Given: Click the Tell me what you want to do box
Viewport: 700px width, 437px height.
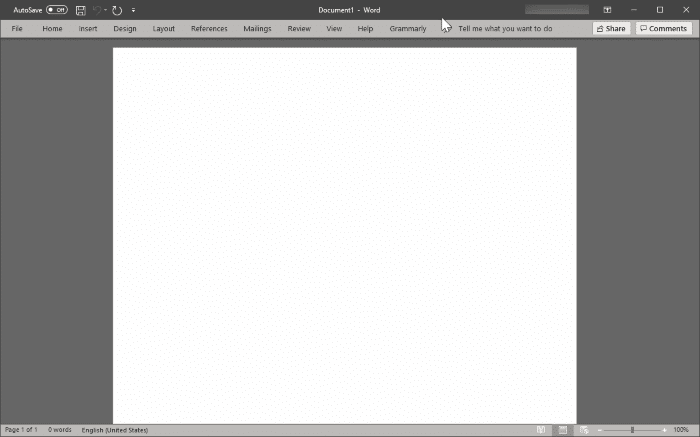Looking at the screenshot, I should pyautogui.click(x=505, y=29).
